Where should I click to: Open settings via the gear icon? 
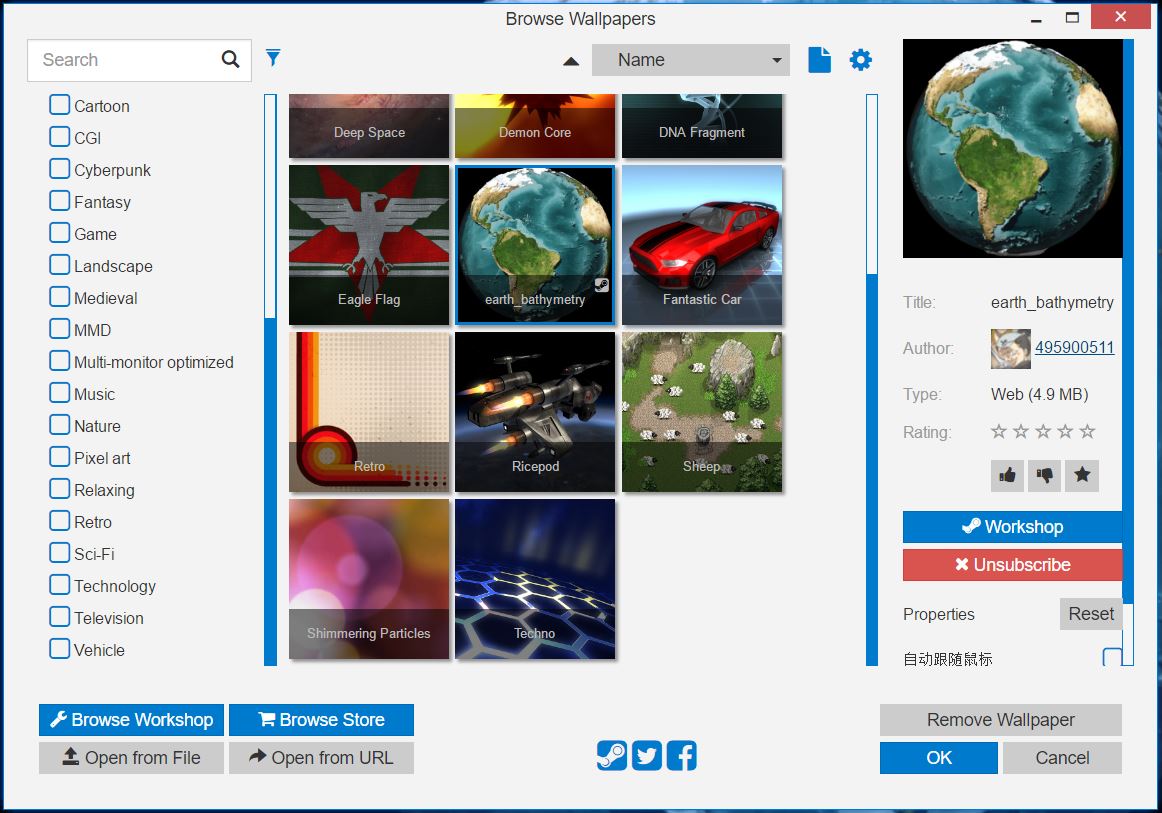click(x=860, y=60)
